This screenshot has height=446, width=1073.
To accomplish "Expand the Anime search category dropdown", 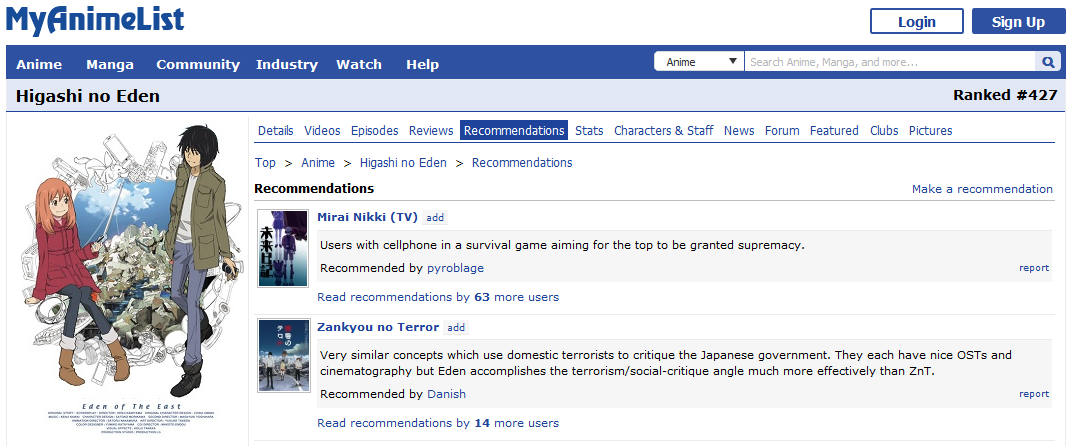I will (x=698, y=62).
